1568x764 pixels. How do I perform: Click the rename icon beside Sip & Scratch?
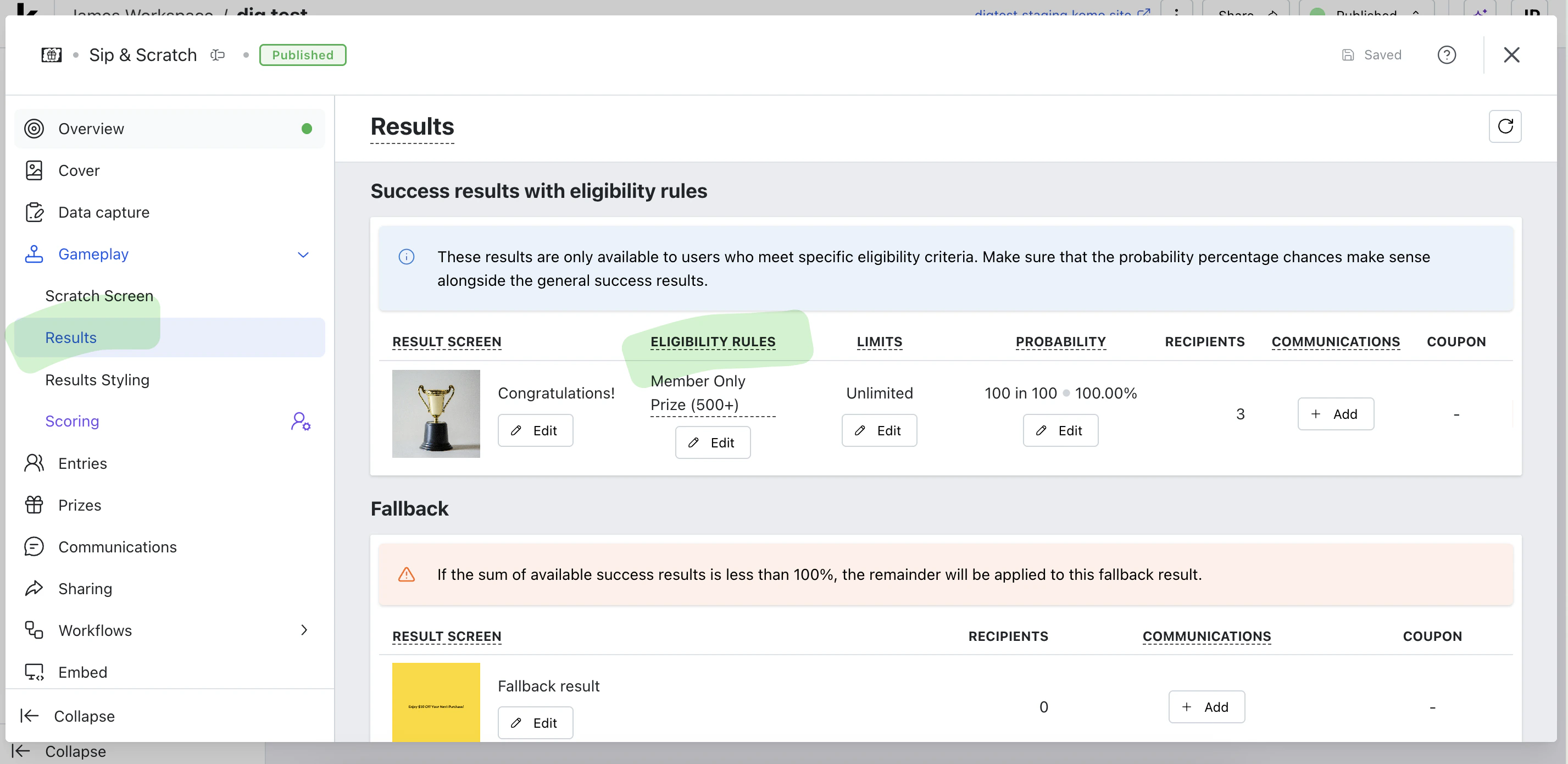pyautogui.click(x=218, y=55)
